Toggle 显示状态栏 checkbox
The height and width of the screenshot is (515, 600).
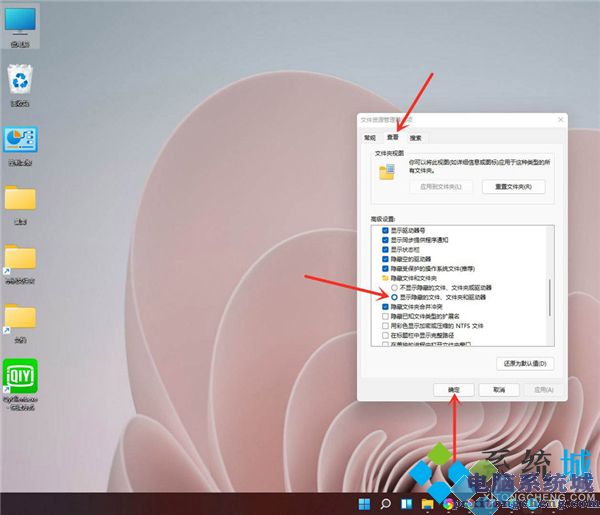pos(385,249)
